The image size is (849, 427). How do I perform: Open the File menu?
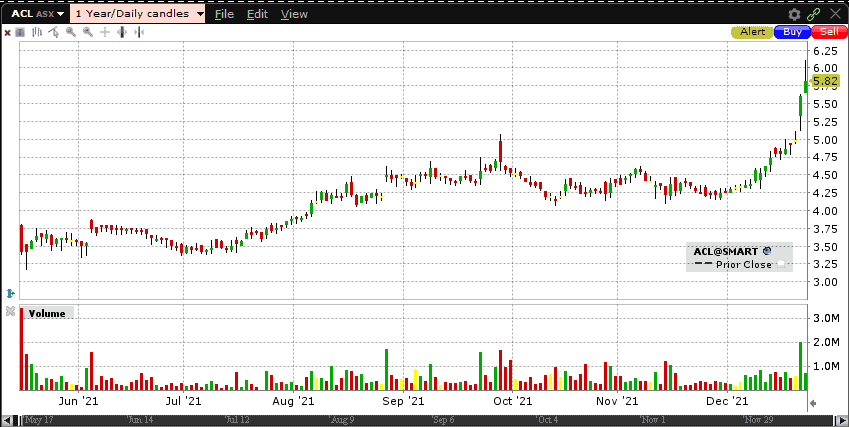pos(224,14)
